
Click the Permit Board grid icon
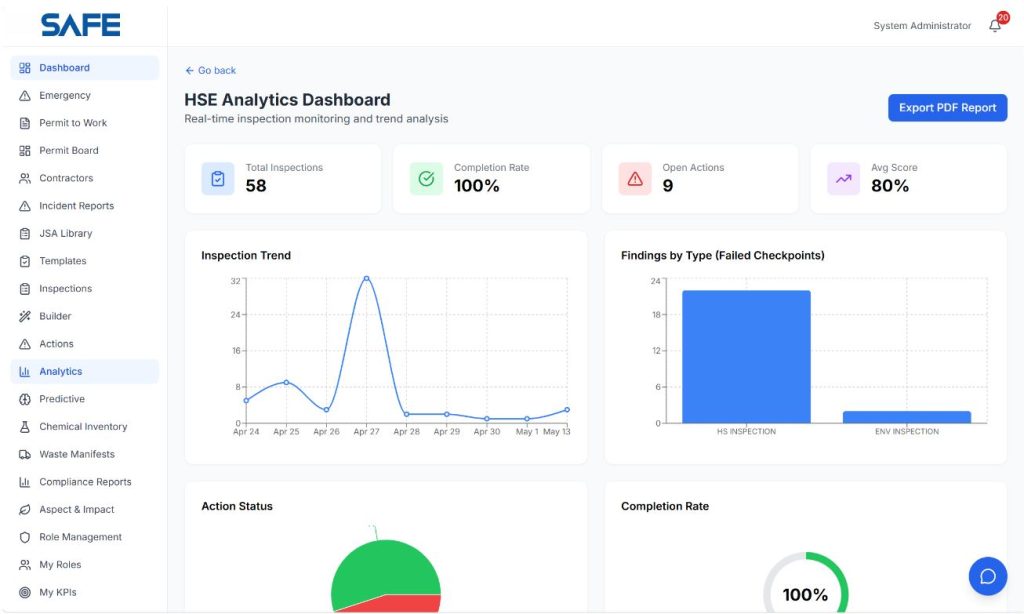25,150
